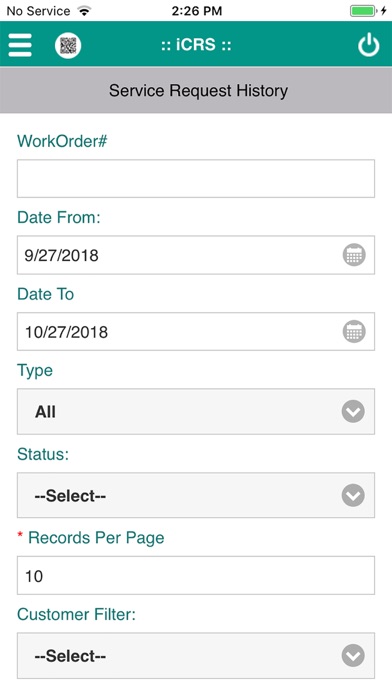This screenshot has width=392, height=696.
Task: Tap the Customer Filter chevron icon
Action: (353, 656)
